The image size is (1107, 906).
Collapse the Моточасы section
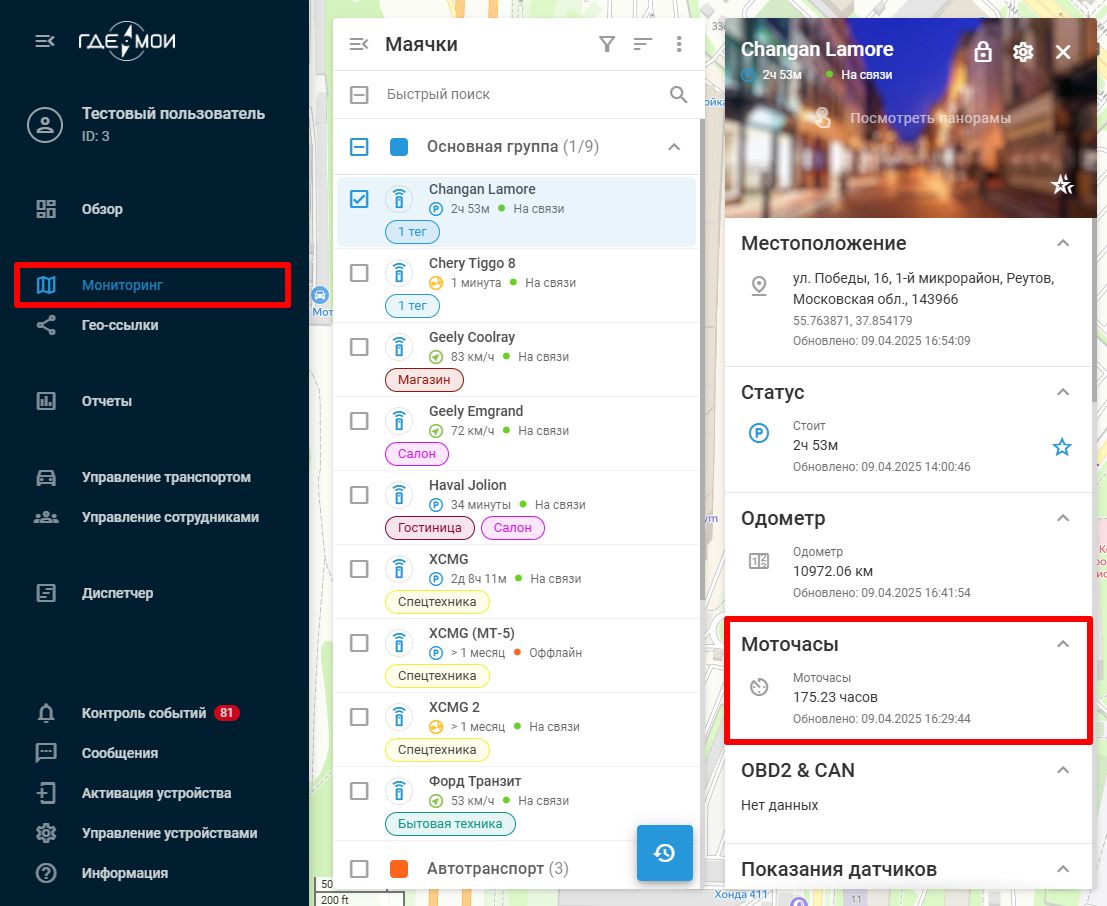click(x=1063, y=644)
